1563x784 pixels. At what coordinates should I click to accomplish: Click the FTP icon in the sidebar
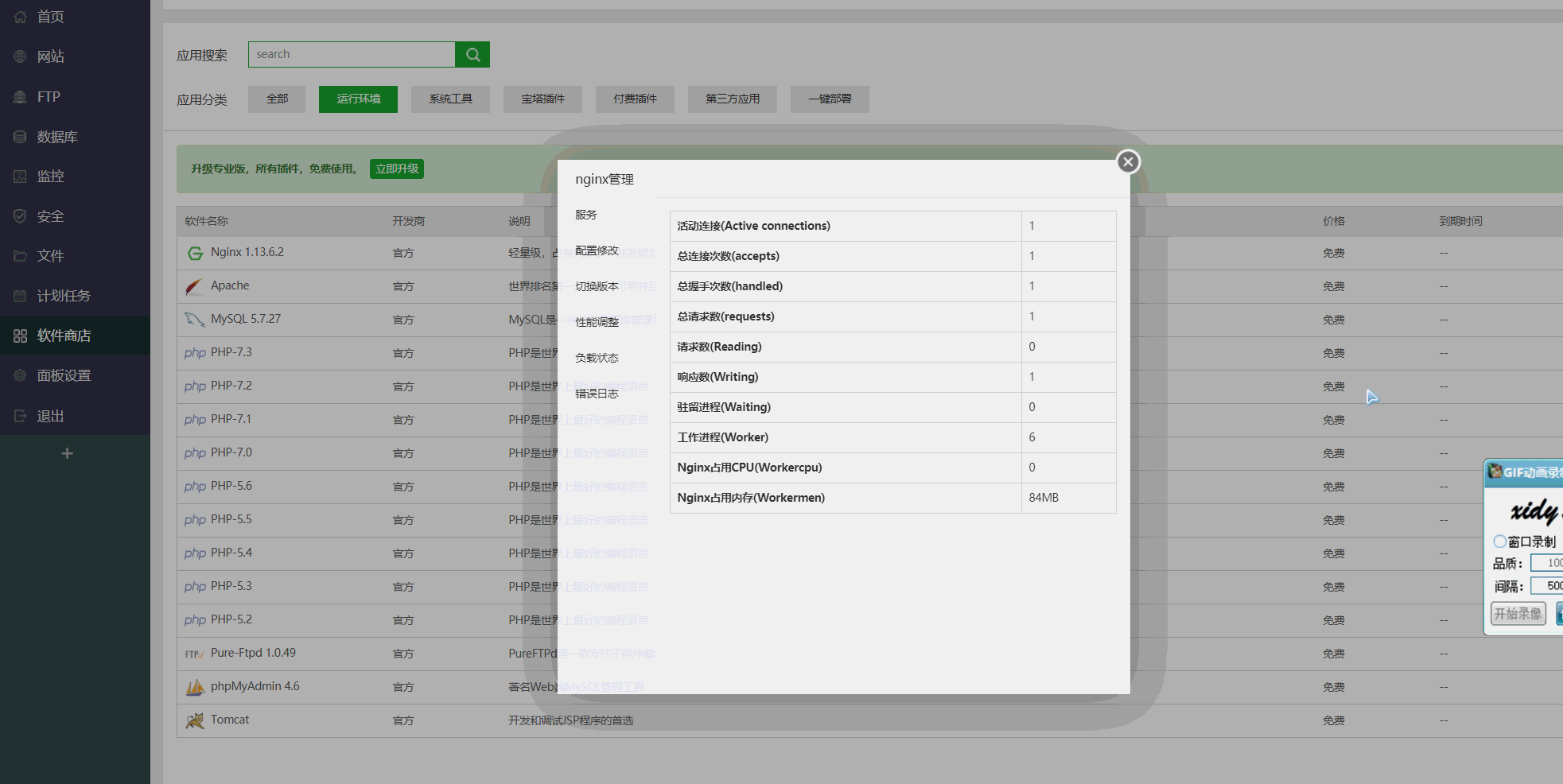(x=20, y=96)
